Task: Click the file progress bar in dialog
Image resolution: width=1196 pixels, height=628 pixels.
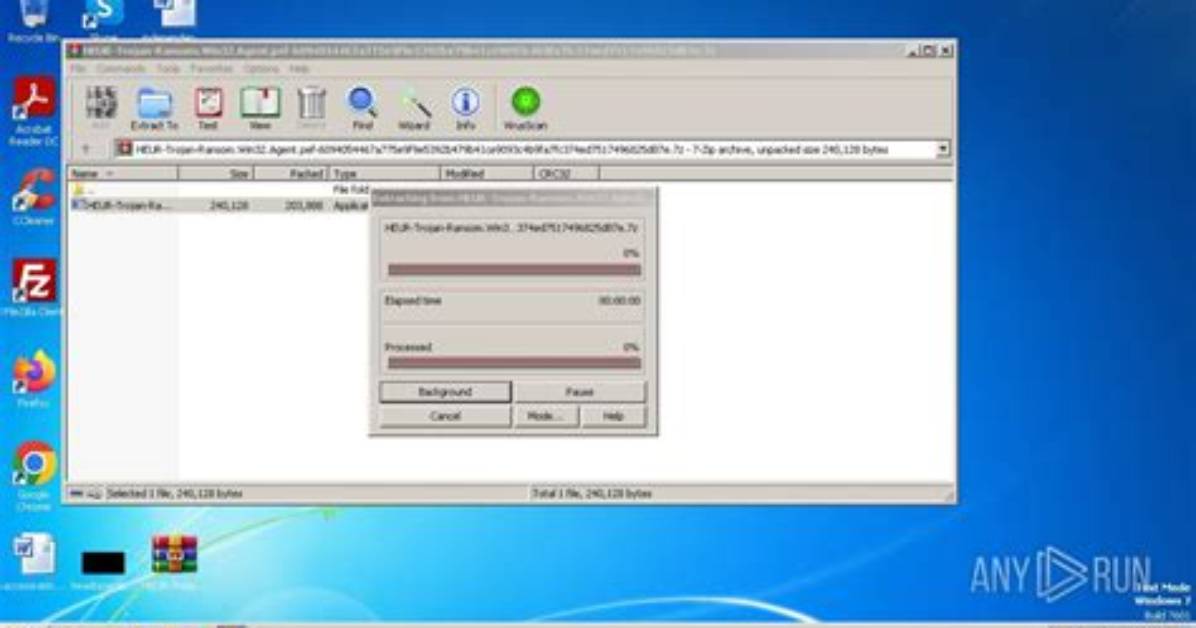Action: (515, 269)
